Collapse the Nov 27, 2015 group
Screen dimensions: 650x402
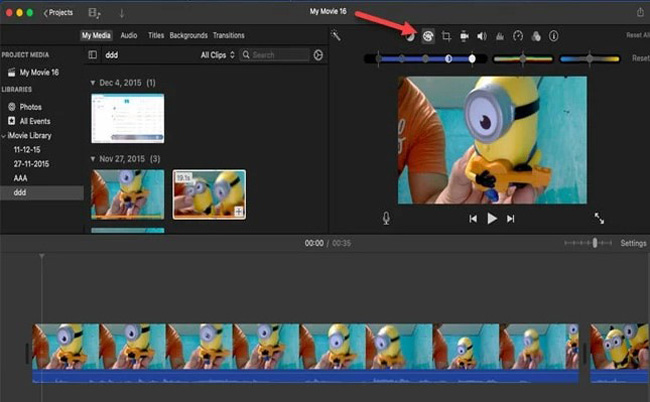93,159
